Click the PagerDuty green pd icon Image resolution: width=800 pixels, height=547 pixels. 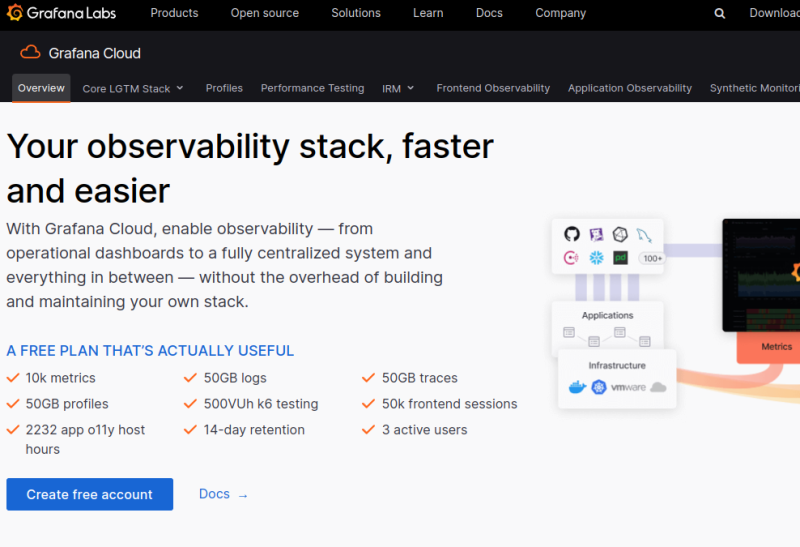620,258
